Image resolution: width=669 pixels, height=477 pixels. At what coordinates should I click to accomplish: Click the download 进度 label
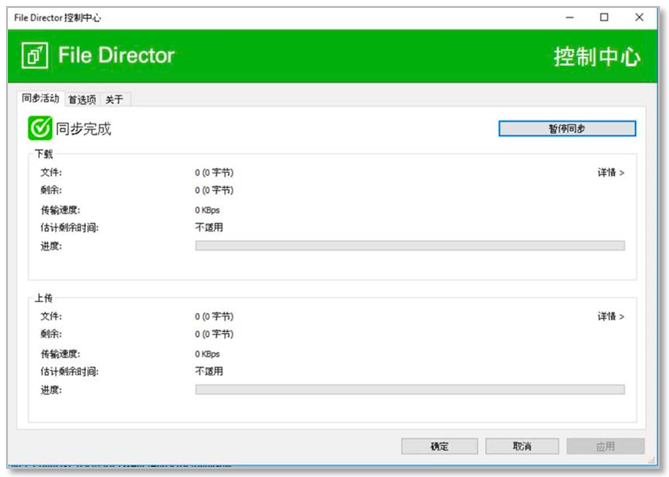(x=51, y=246)
